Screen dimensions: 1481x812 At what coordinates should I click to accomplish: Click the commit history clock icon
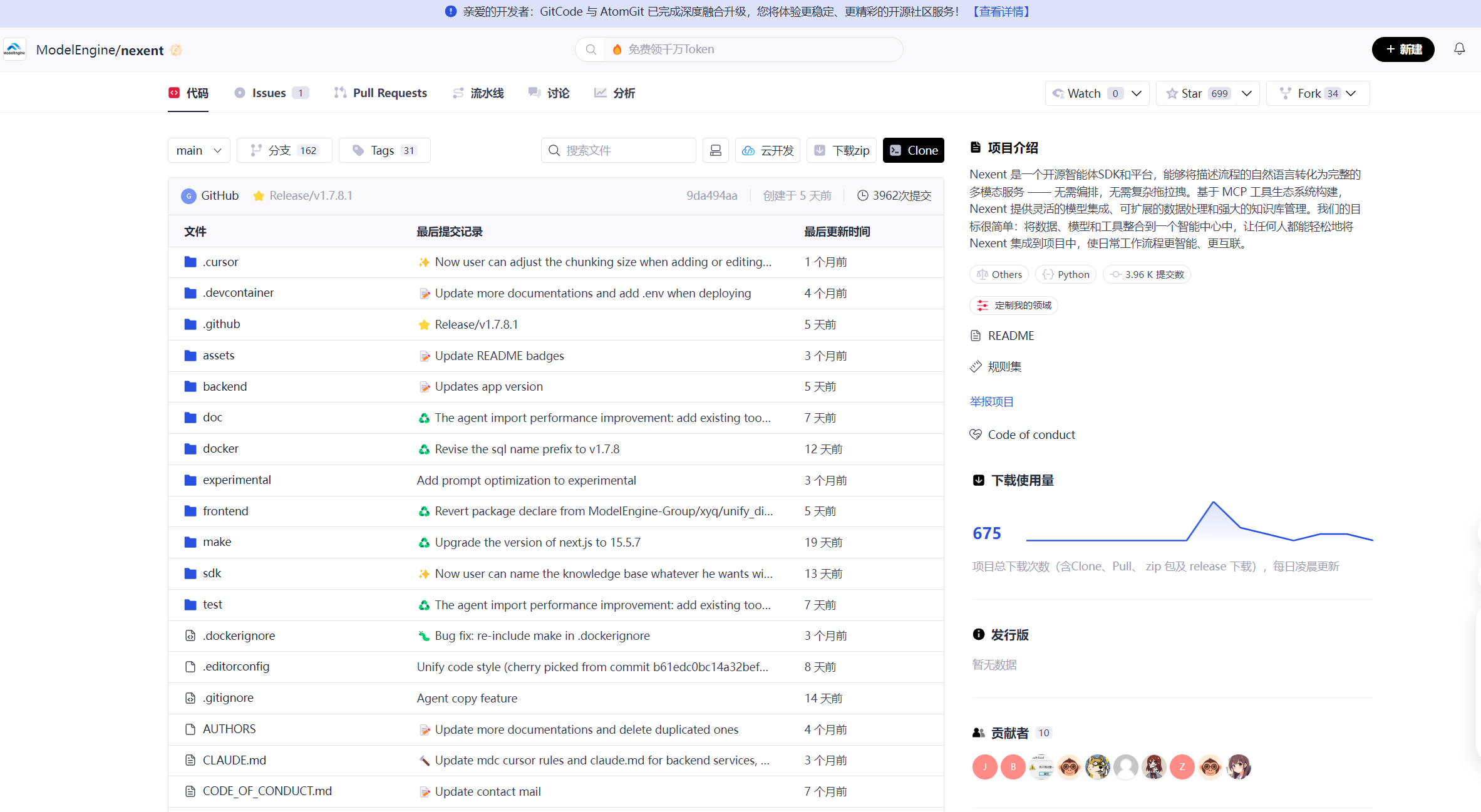[x=862, y=195]
